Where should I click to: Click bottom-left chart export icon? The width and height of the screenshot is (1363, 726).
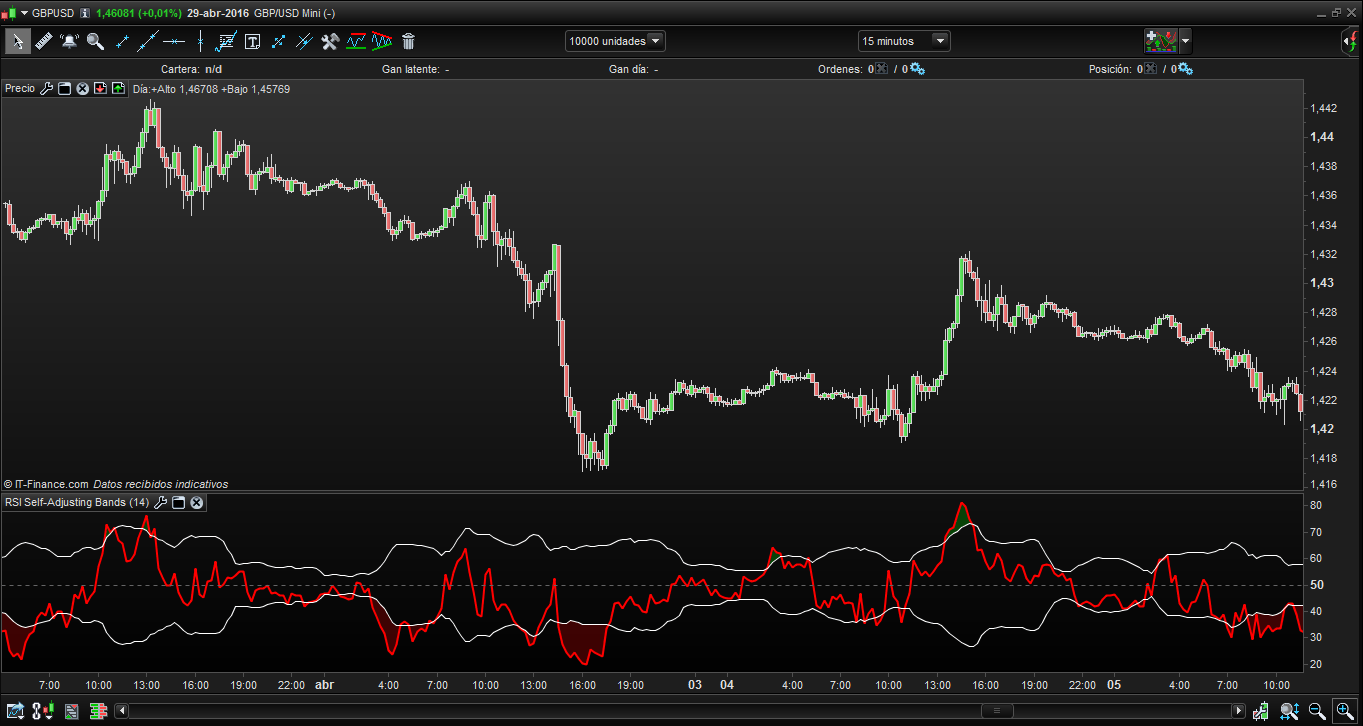point(15,711)
